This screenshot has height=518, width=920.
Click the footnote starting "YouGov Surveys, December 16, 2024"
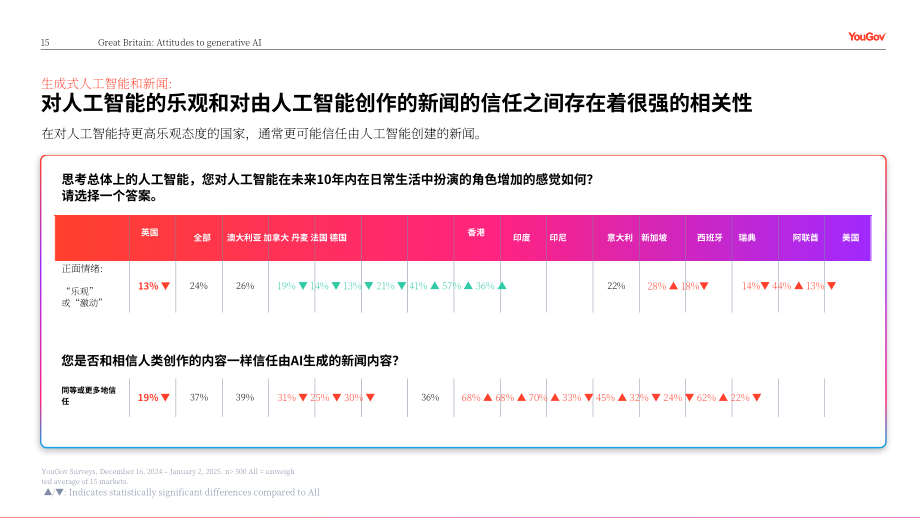tap(168, 476)
